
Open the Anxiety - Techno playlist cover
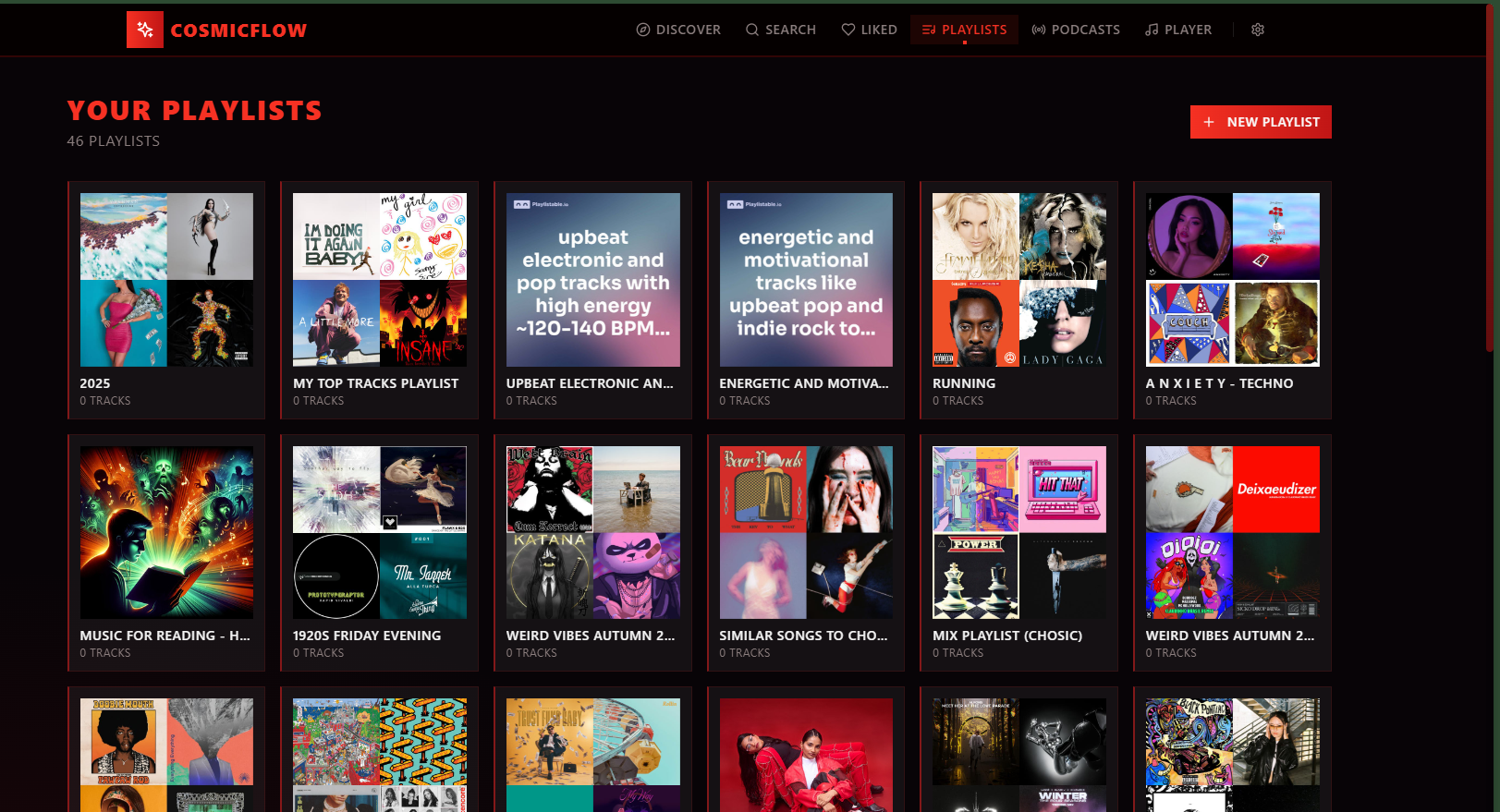tap(1233, 280)
